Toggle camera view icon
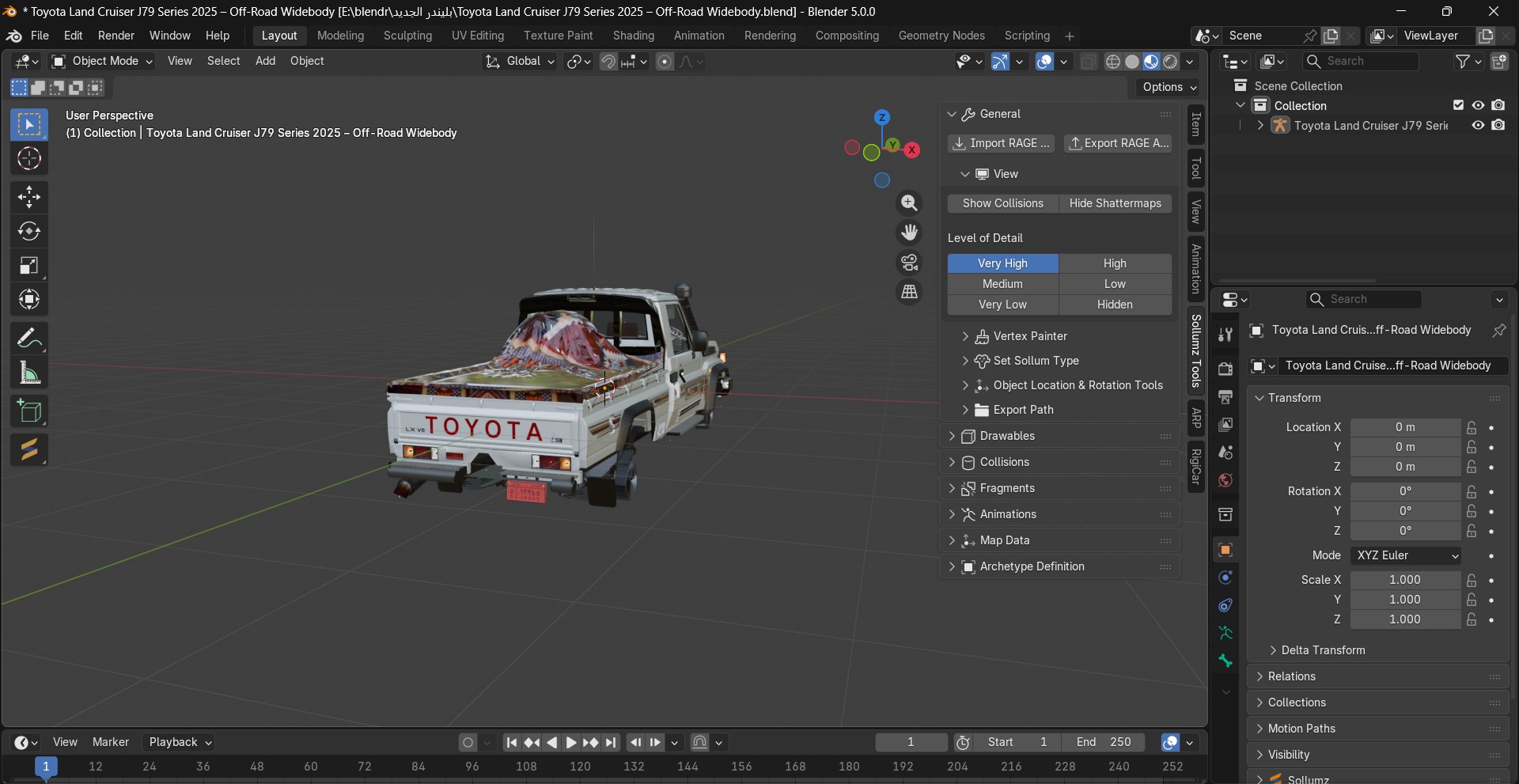This screenshot has height=784, width=1519. coord(910,262)
